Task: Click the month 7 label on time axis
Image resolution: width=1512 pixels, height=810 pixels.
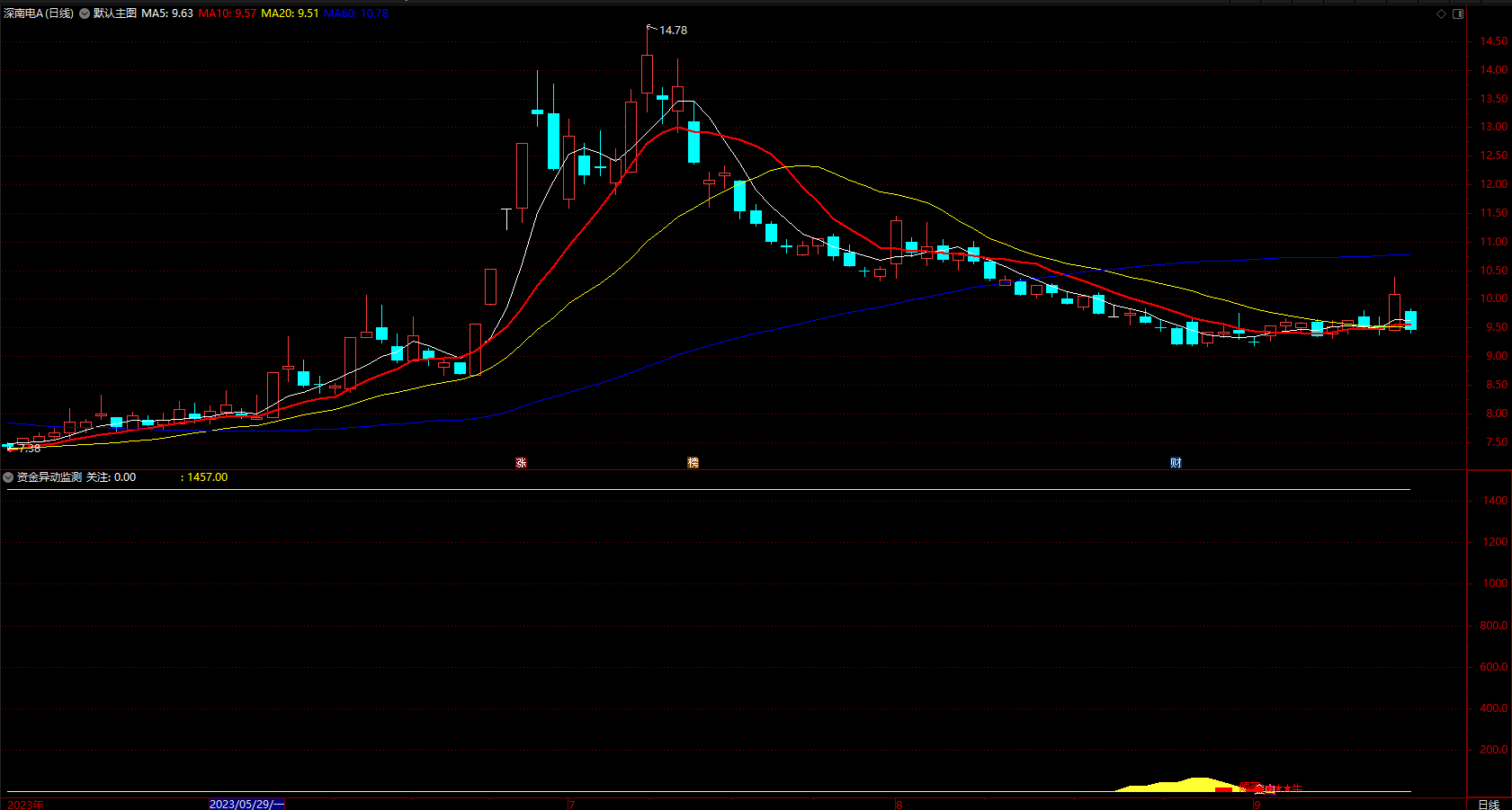Action: coord(572,805)
